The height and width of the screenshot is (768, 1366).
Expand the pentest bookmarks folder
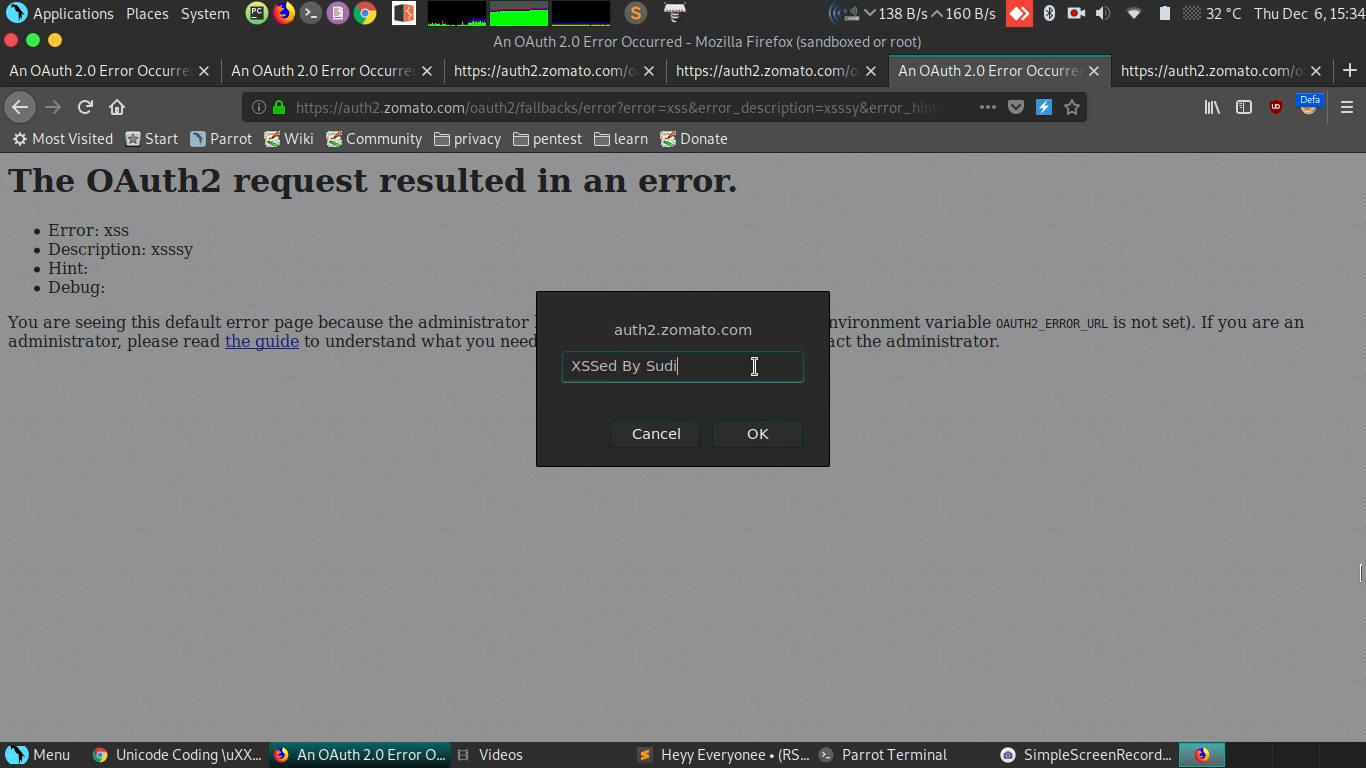(547, 139)
